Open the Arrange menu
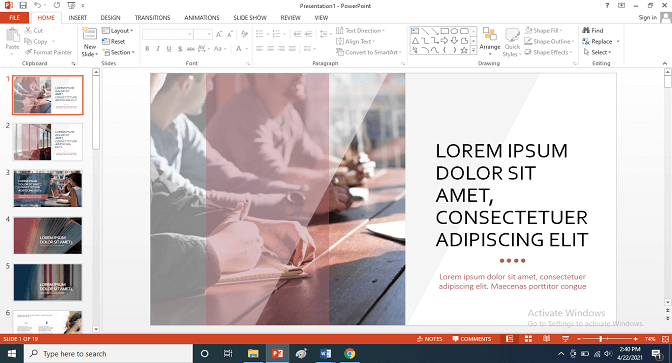 click(489, 42)
